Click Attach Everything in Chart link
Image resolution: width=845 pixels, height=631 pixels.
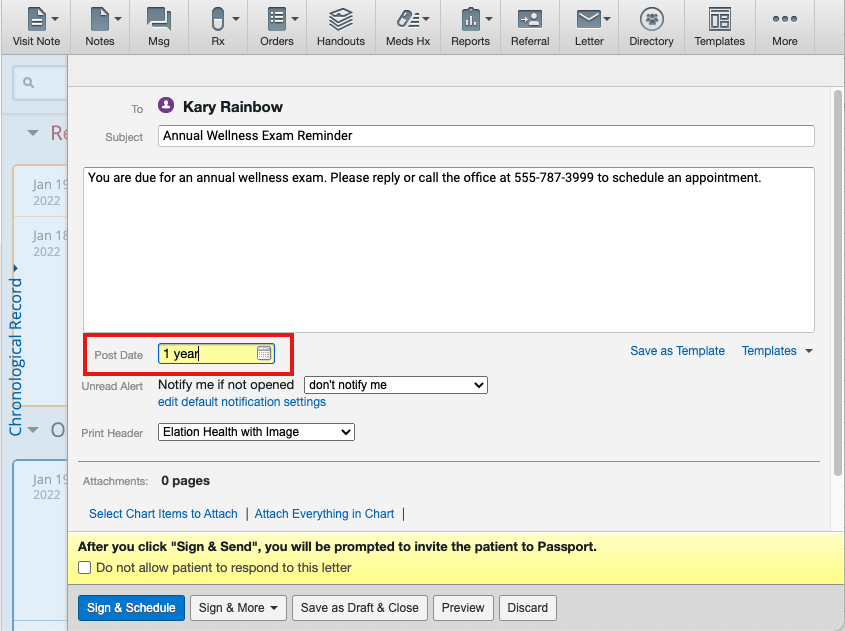coord(324,514)
